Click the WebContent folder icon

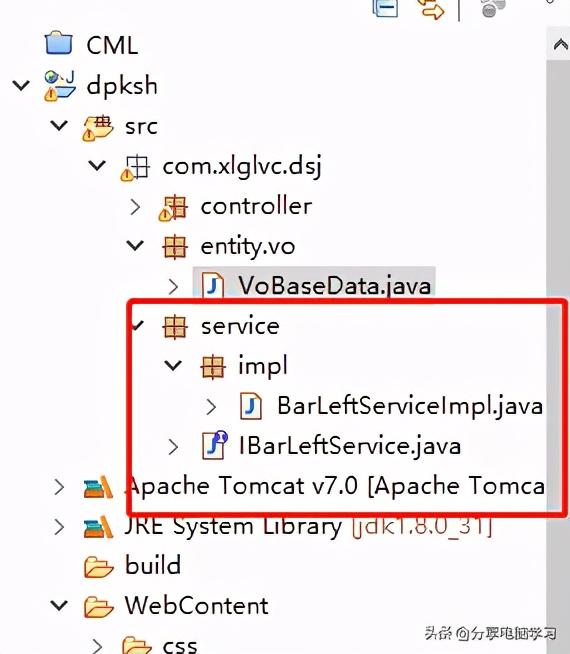98,606
